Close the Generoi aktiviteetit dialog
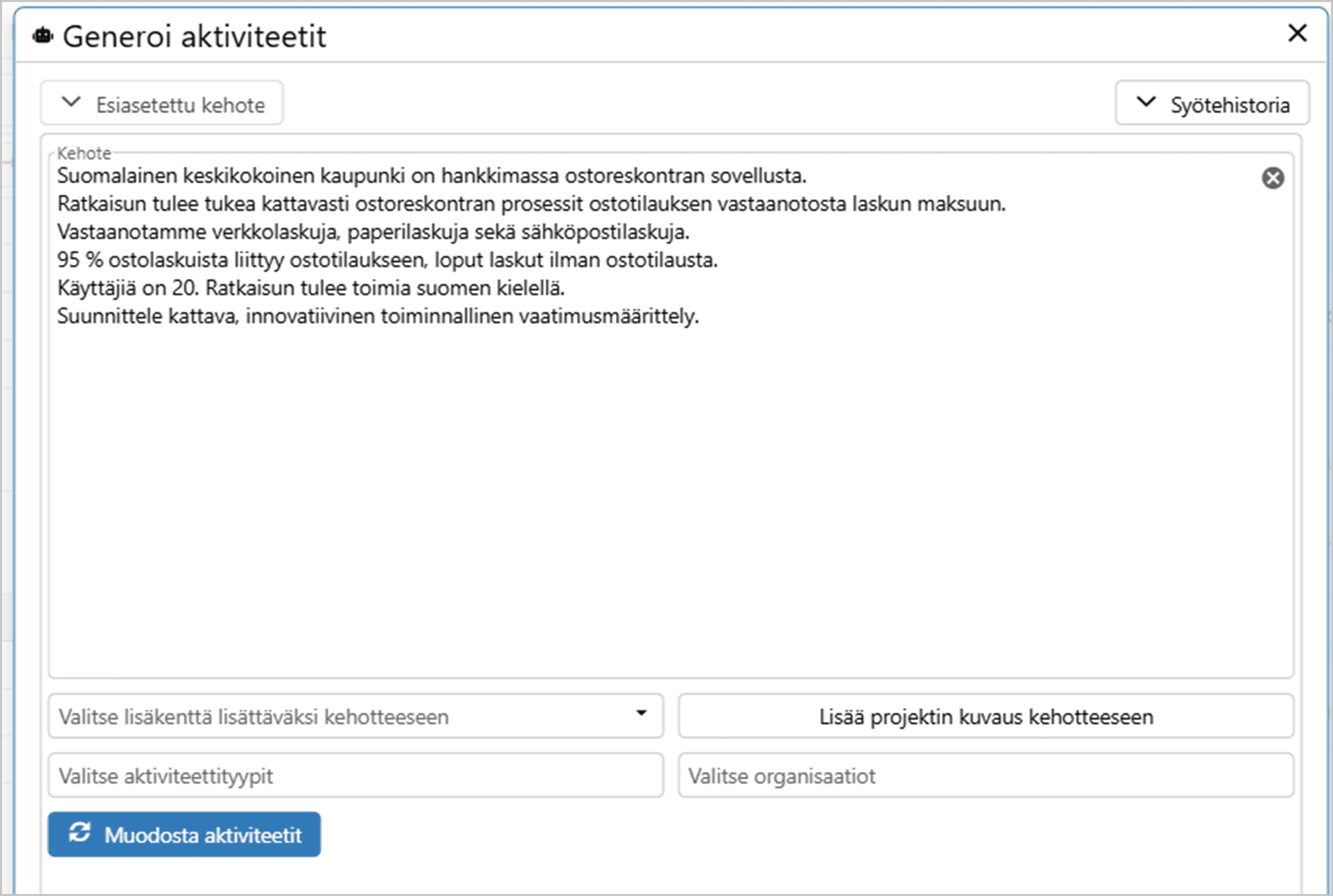 (x=1297, y=33)
